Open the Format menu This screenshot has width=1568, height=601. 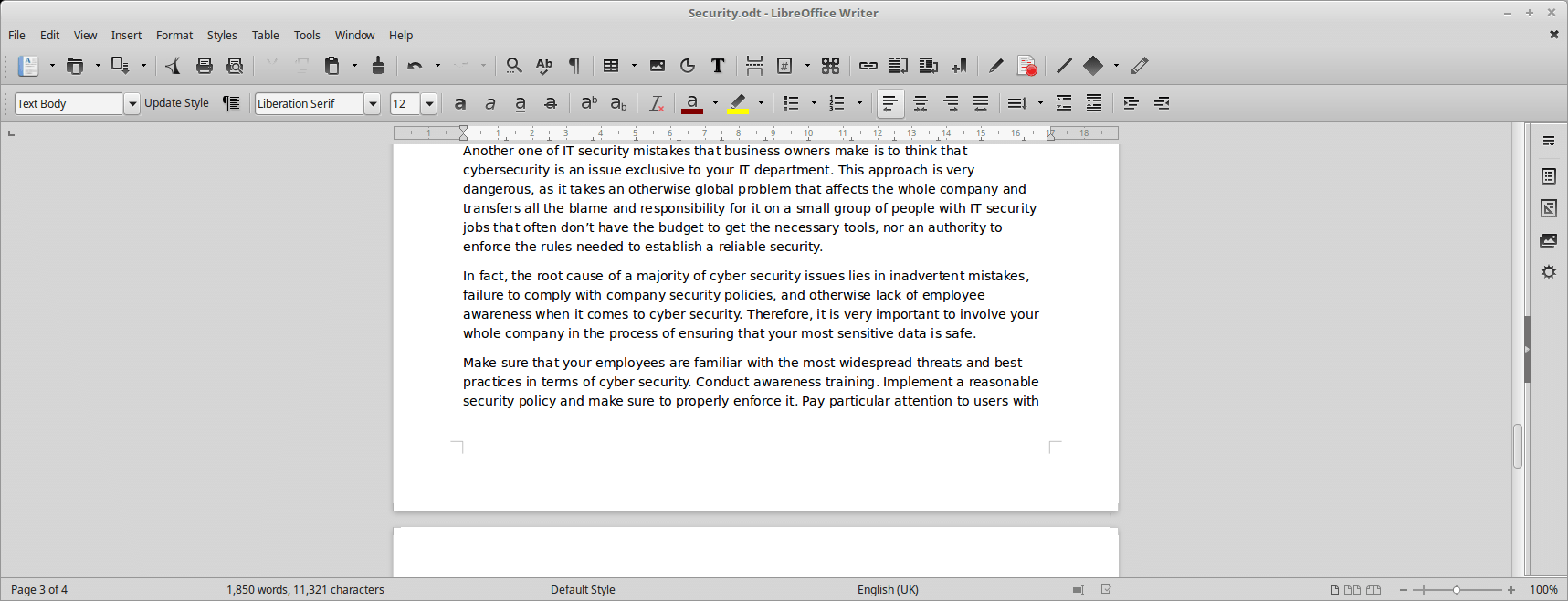(x=174, y=35)
